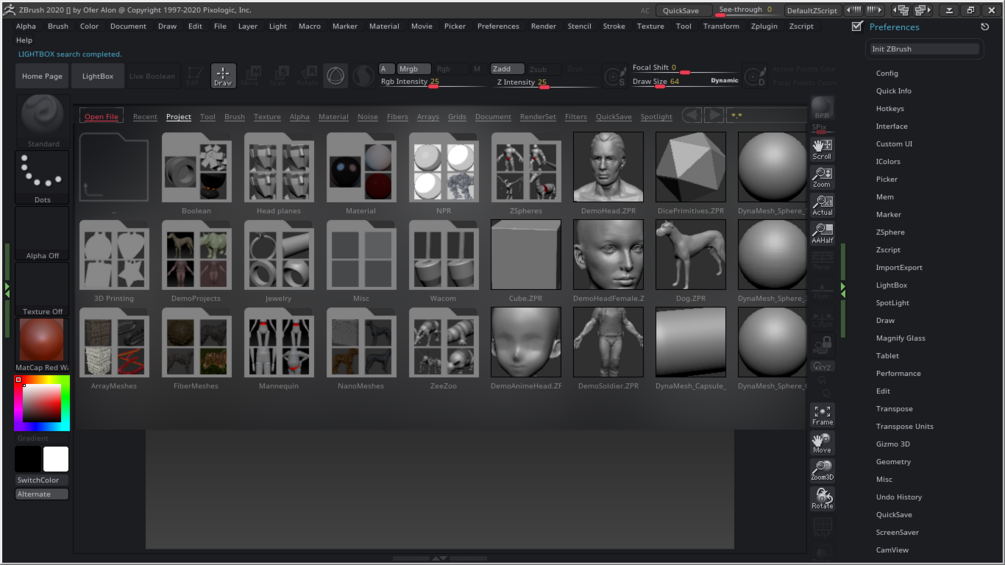Click the Rotate view icon
The width and height of the screenshot is (1005, 565).
[822, 498]
